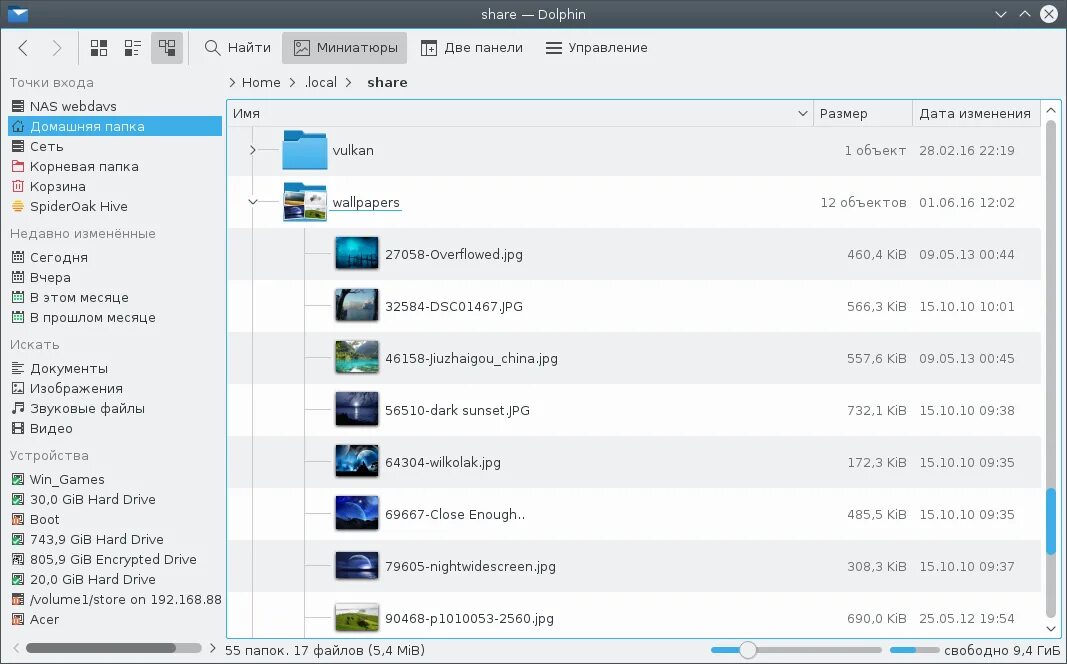The image size is (1067, 664).
Task: Show files from В этом месяце
Action: tap(115, 297)
